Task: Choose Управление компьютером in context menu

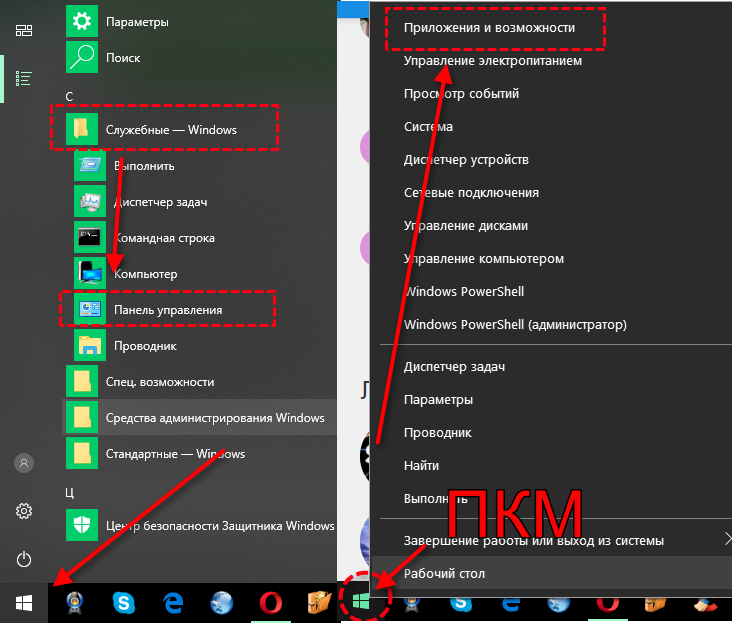Action: tap(484, 259)
